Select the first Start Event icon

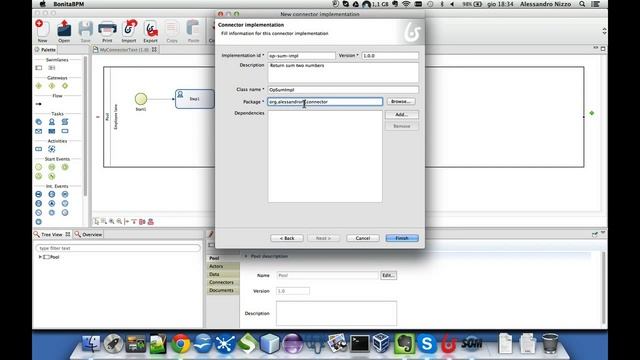coord(39,167)
